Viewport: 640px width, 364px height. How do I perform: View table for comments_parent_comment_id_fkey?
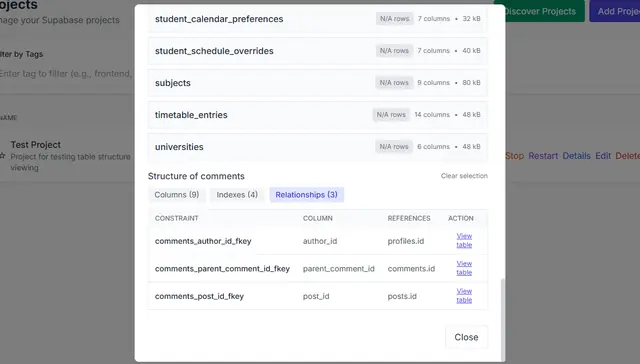[464, 268]
